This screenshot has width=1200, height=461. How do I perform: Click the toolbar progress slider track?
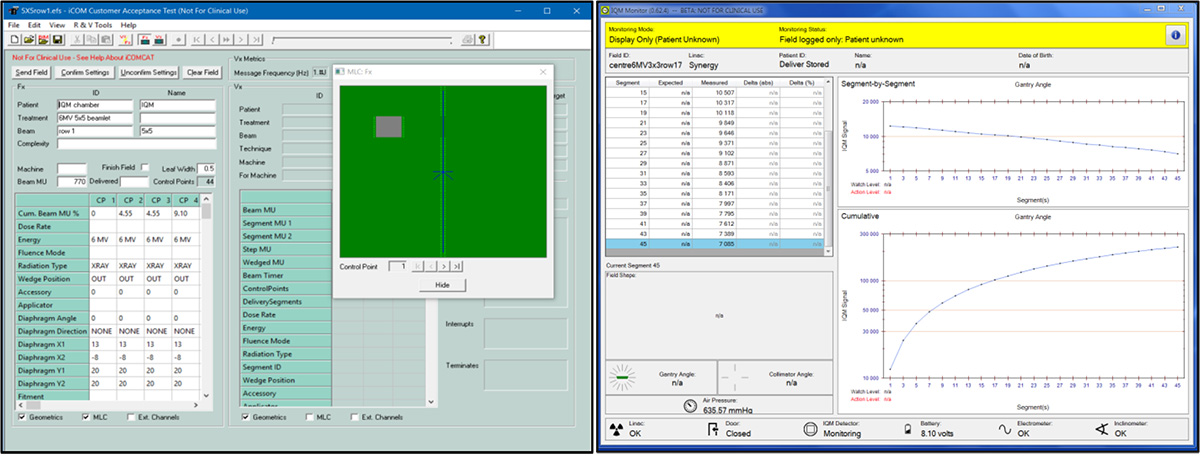coord(361,39)
